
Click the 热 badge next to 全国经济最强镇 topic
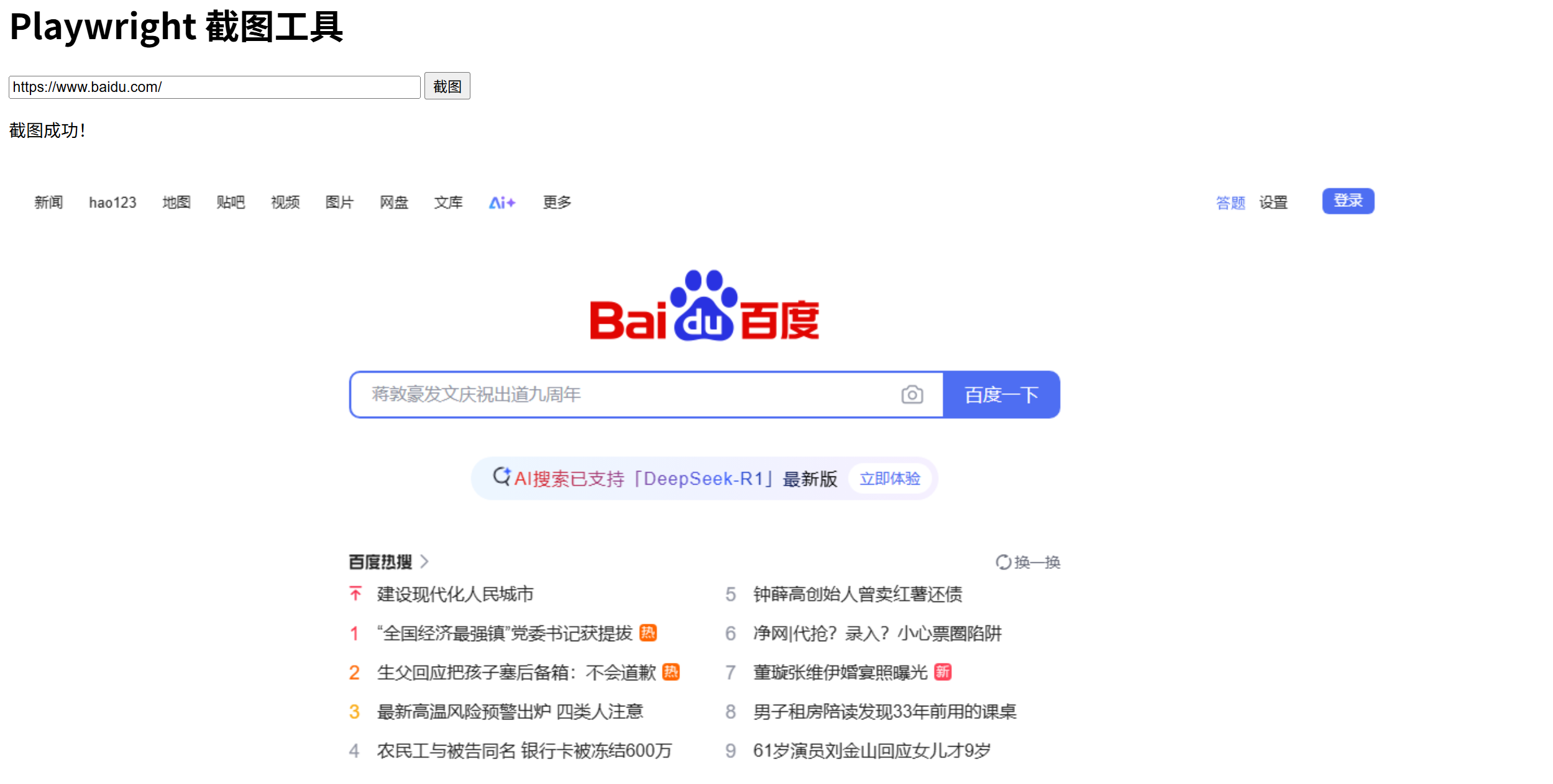tap(650, 633)
